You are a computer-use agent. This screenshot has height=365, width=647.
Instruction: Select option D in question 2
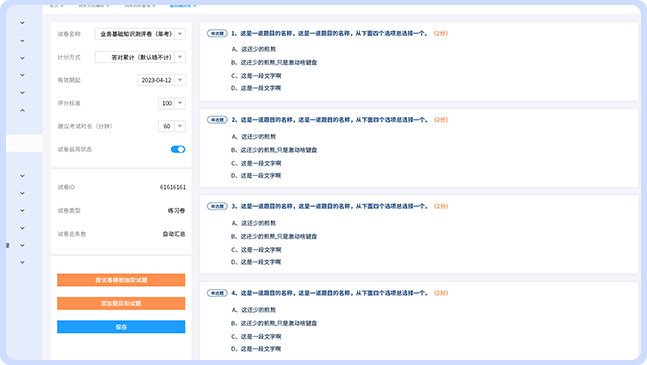point(256,176)
